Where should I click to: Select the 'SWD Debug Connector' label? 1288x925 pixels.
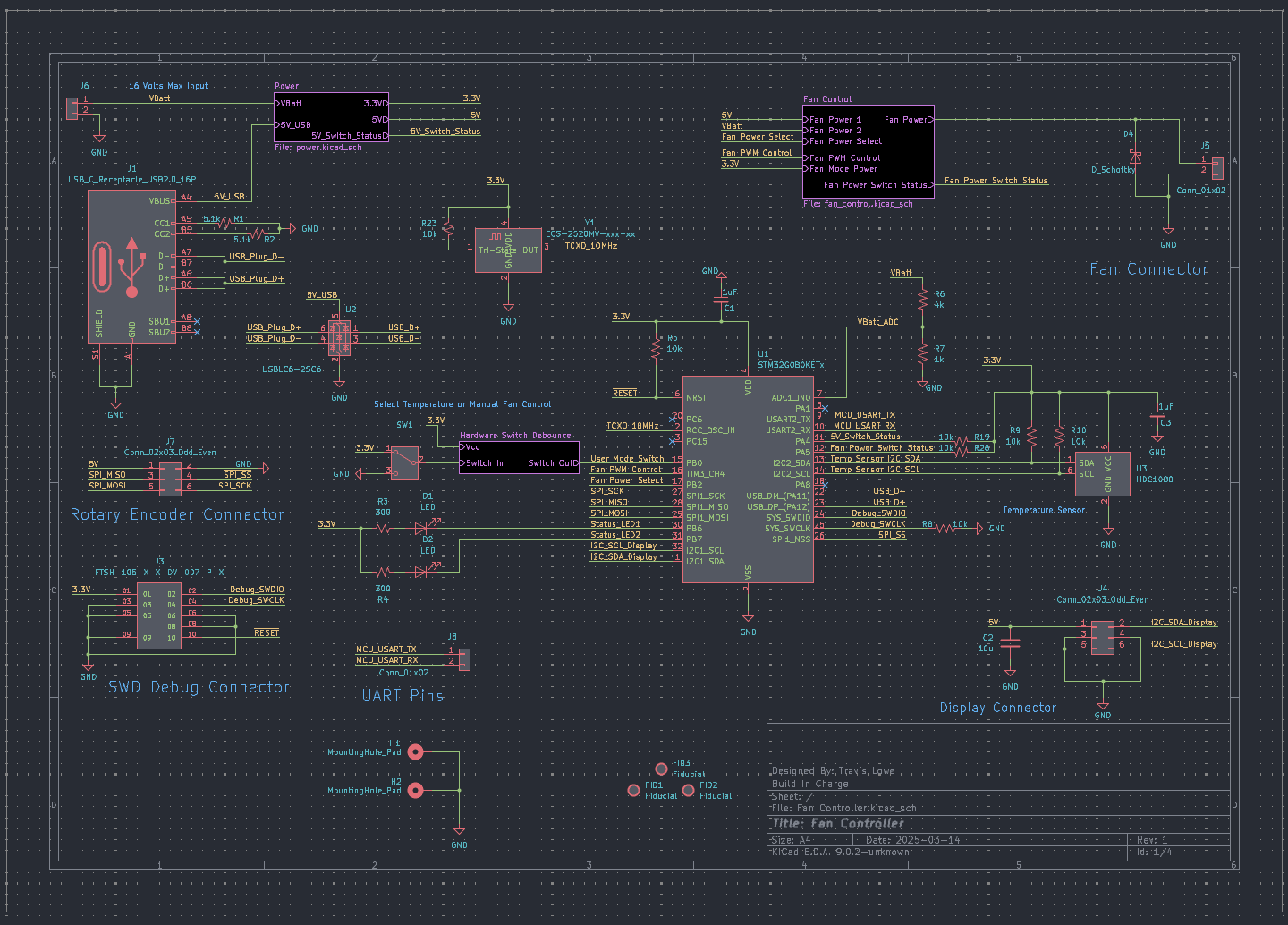pos(199,687)
